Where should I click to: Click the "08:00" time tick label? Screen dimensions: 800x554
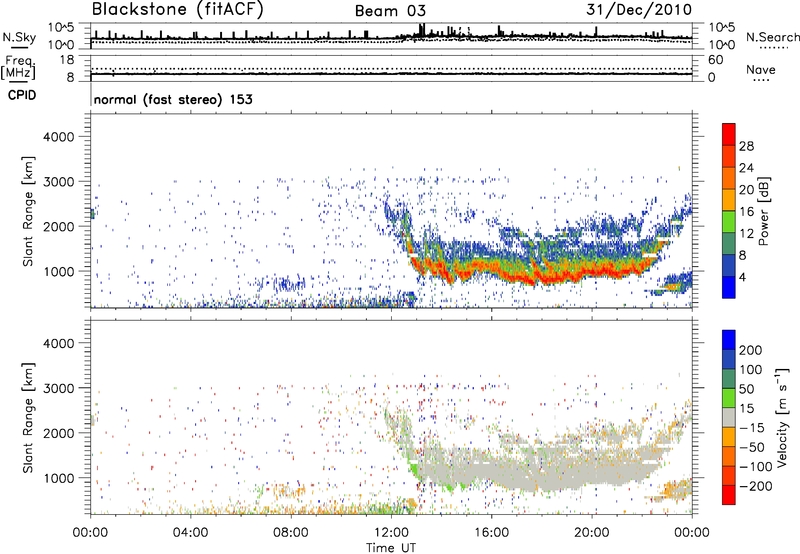[290, 533]
